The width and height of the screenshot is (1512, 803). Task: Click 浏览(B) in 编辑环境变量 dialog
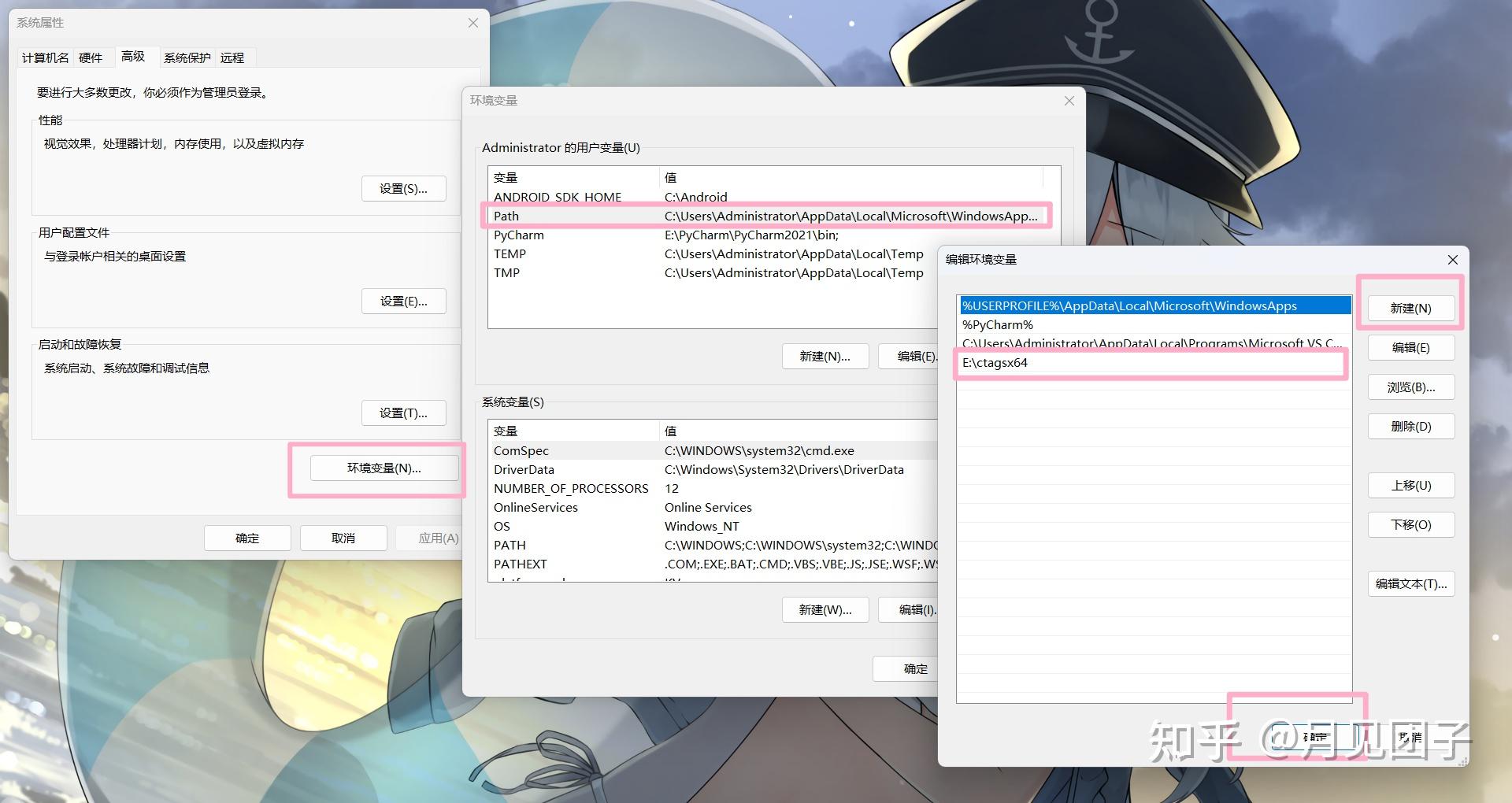(x=1410, y=387)
